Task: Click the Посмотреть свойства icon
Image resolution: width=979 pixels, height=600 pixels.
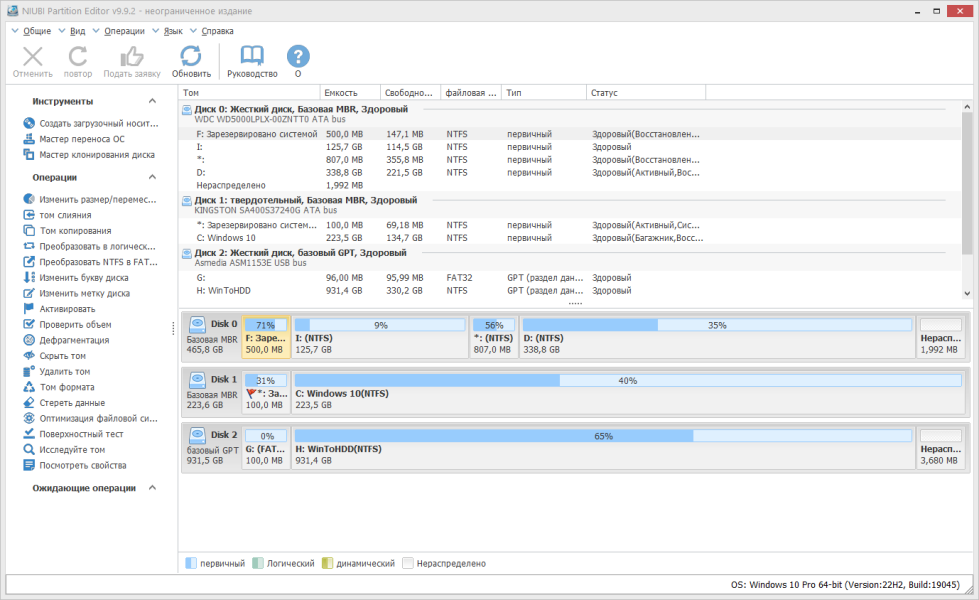Action: 29,465
